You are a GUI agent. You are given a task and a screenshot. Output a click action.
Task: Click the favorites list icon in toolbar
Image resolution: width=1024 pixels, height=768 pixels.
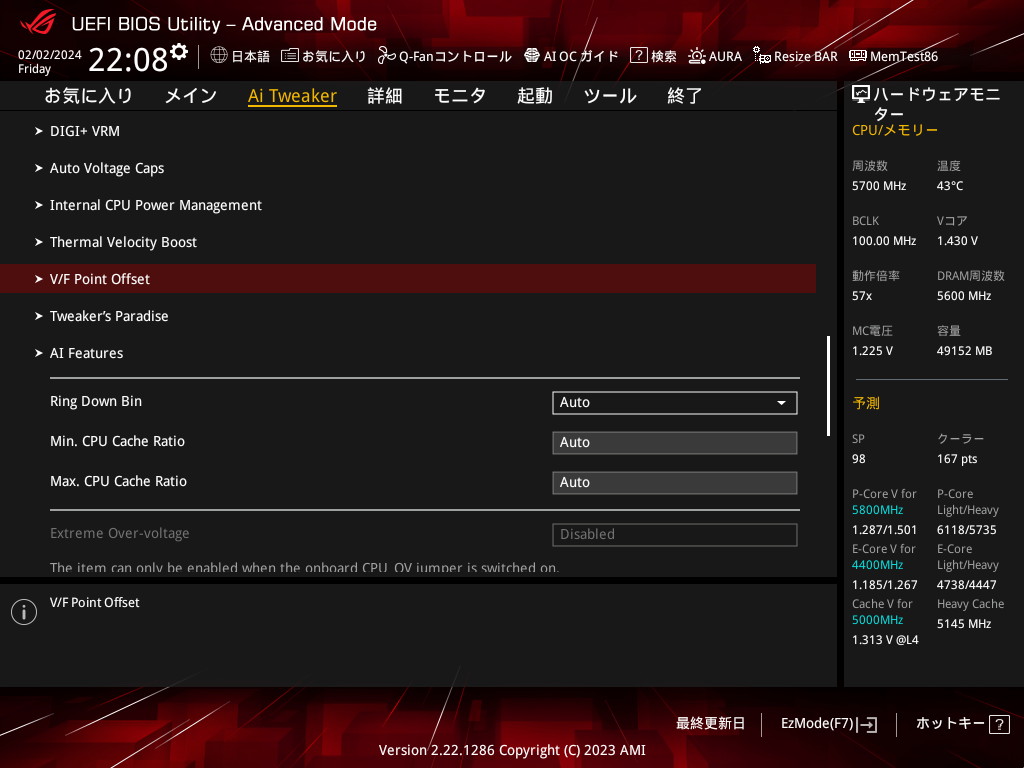tap(289, 56)
